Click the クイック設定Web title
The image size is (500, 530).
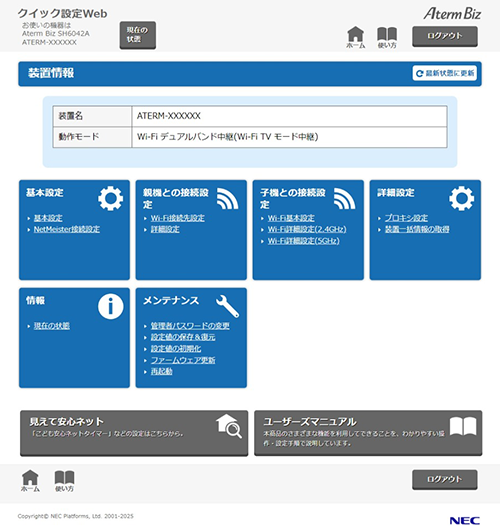pyautogui.click(x=63, y=14)
